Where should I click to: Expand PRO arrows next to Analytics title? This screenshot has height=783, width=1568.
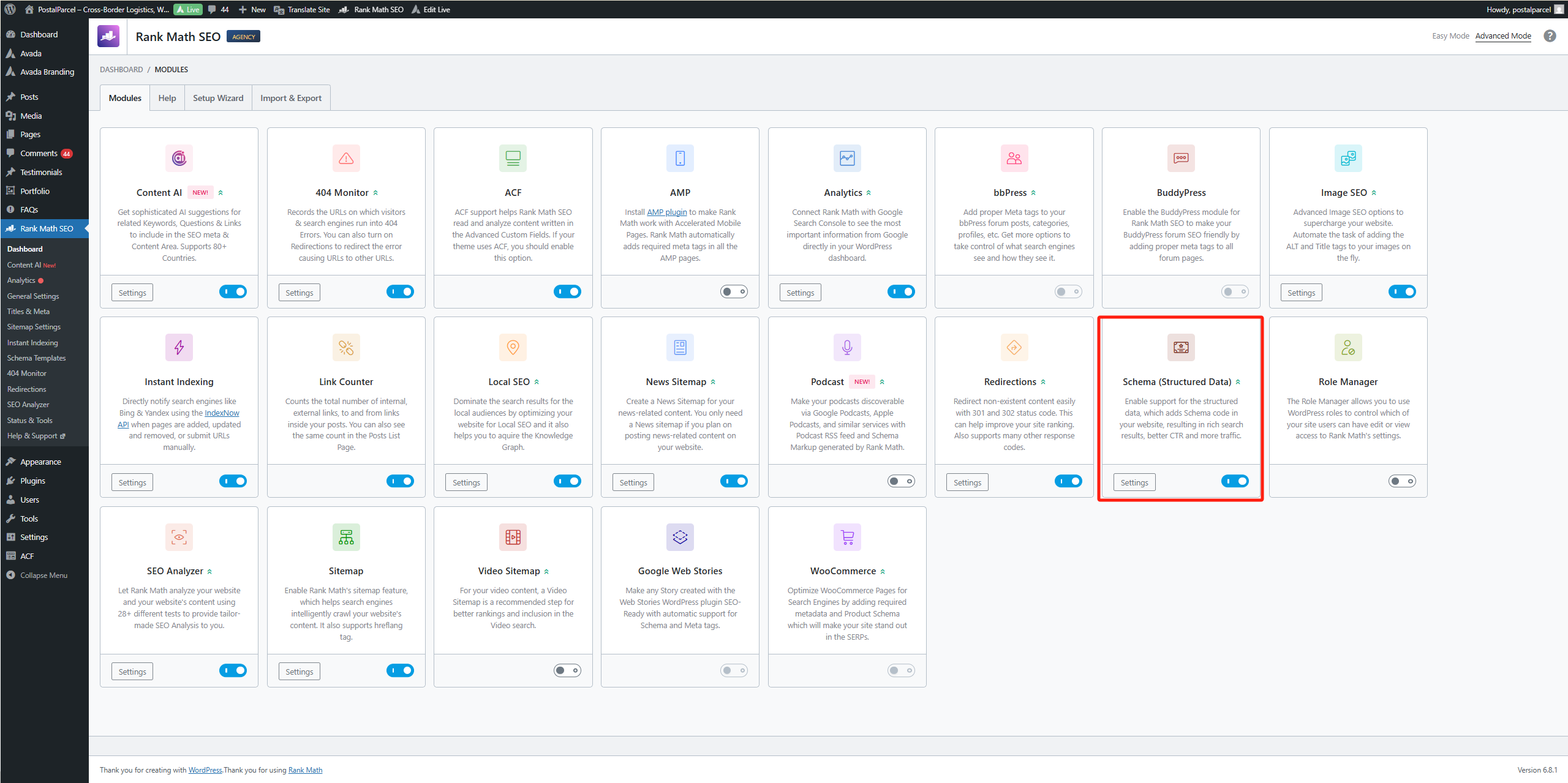tap(869, 193)
